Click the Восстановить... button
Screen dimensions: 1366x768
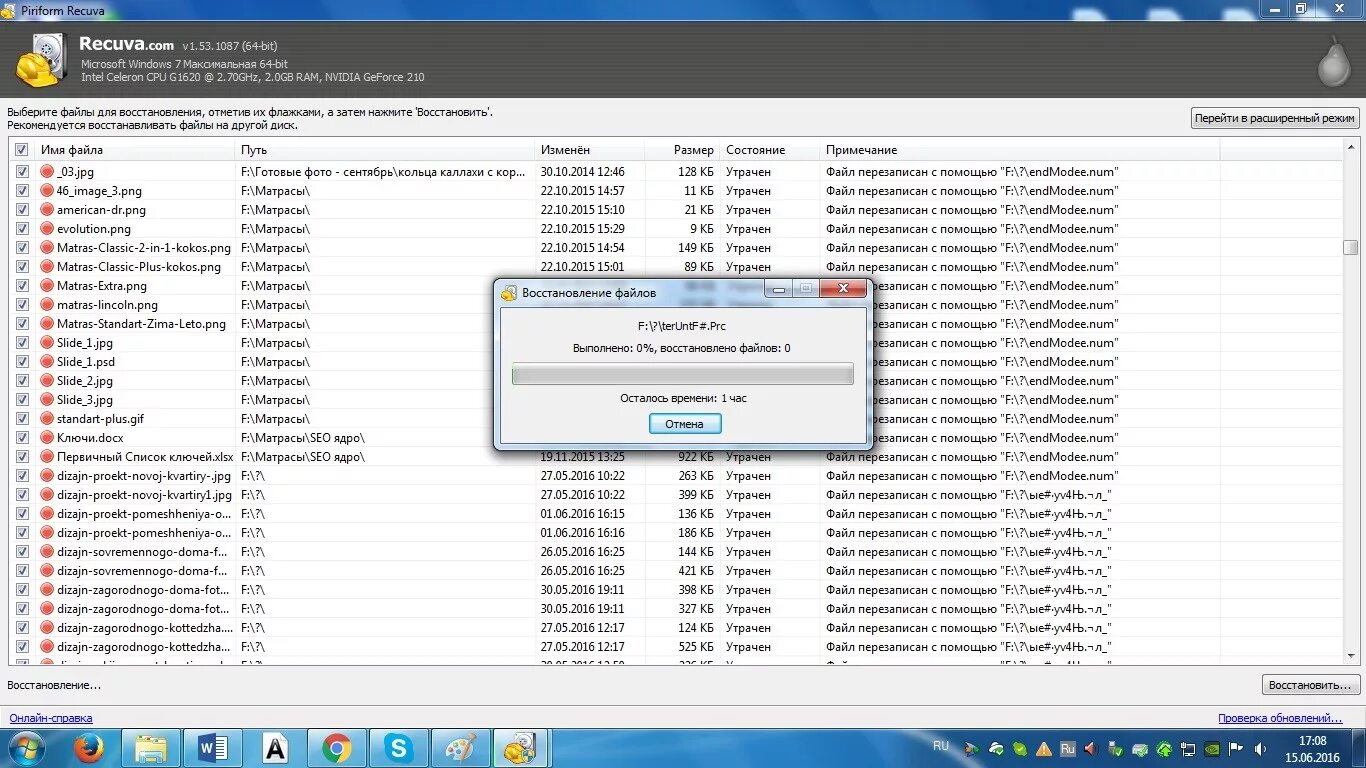(1311, 685)
